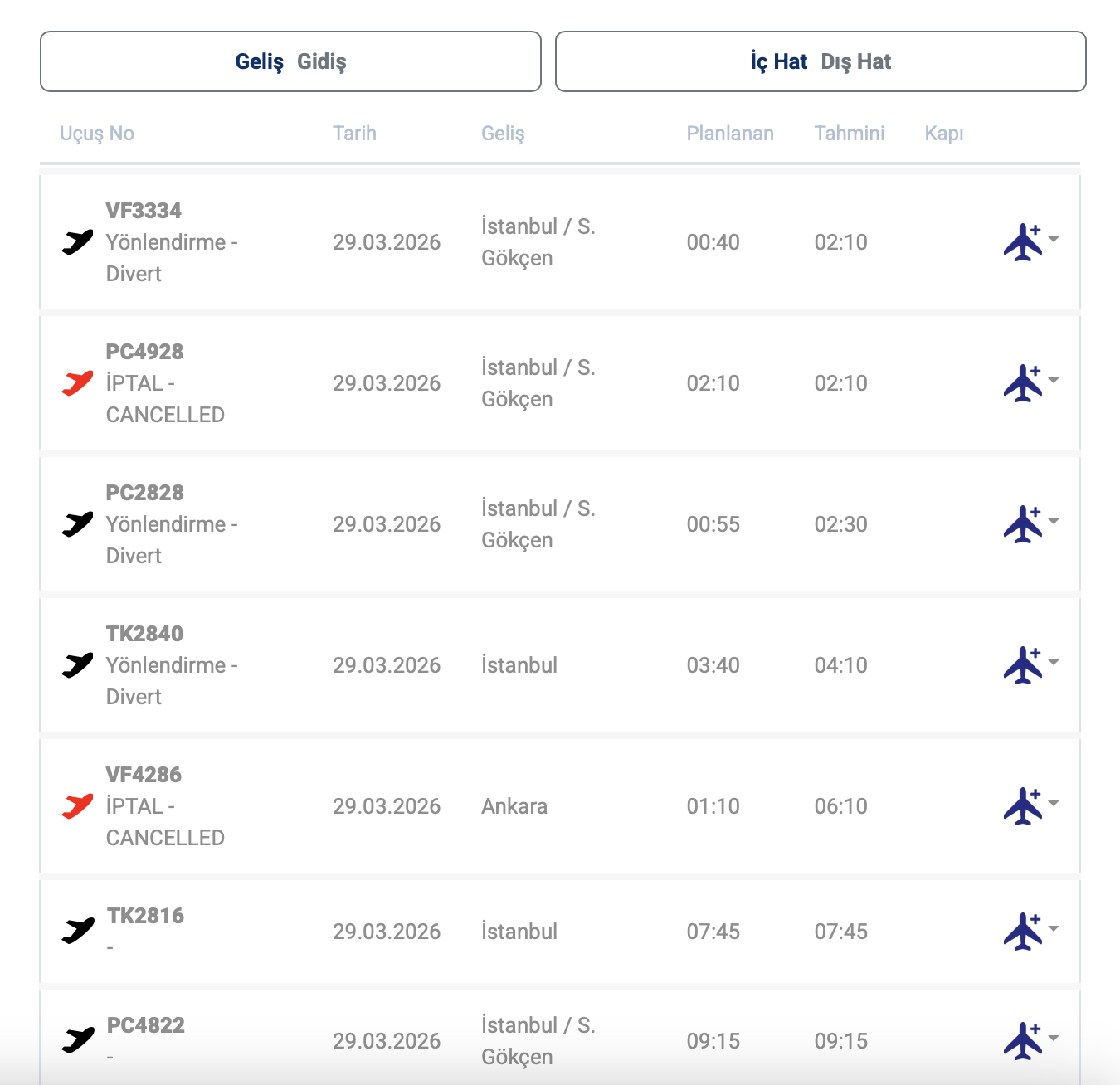Expand the dropdown arrow on the PC2828 row
Screen dimensions: 1120x1085
[1054, 521]
